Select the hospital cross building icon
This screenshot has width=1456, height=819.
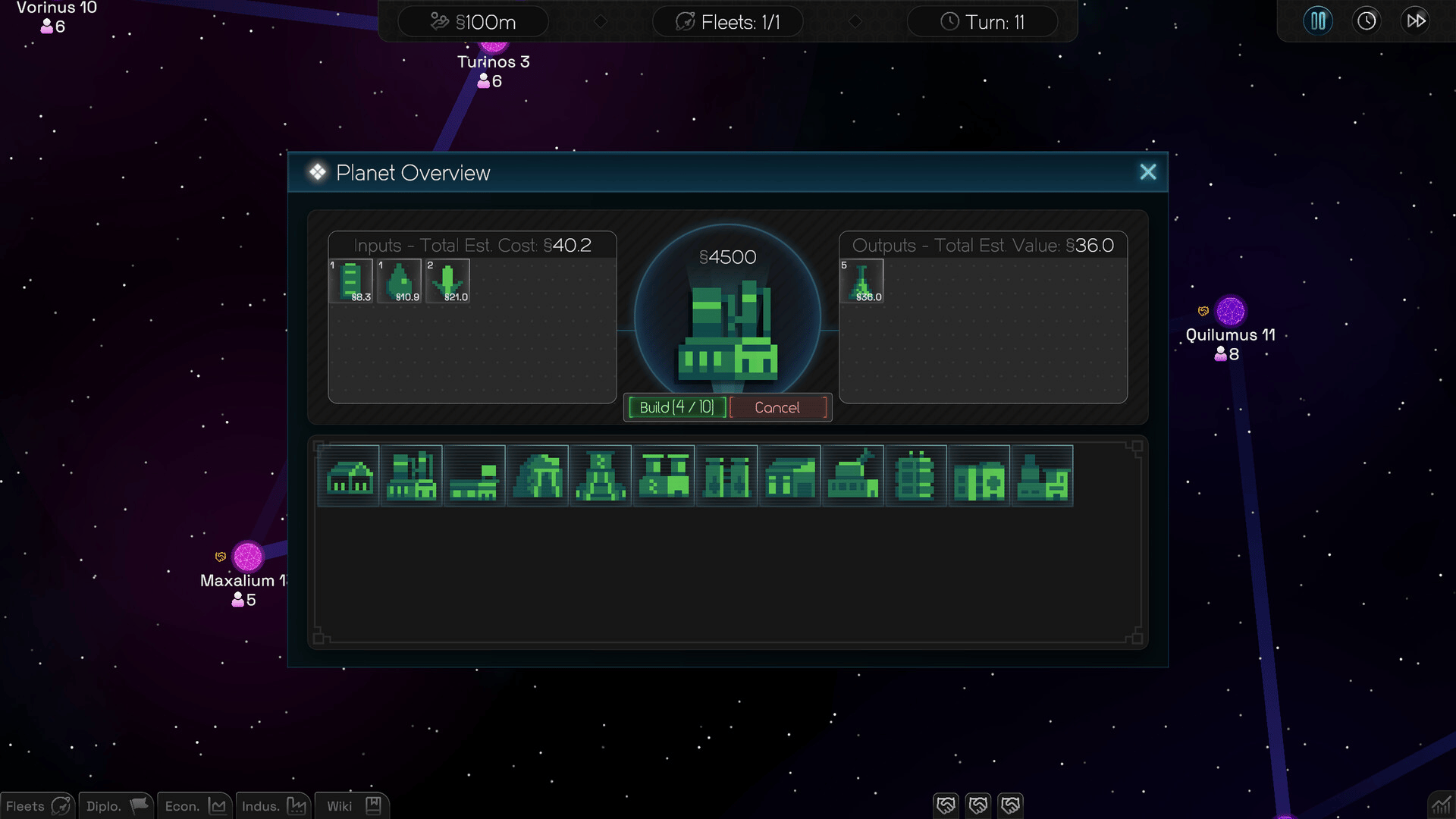(x=979, y=476)
